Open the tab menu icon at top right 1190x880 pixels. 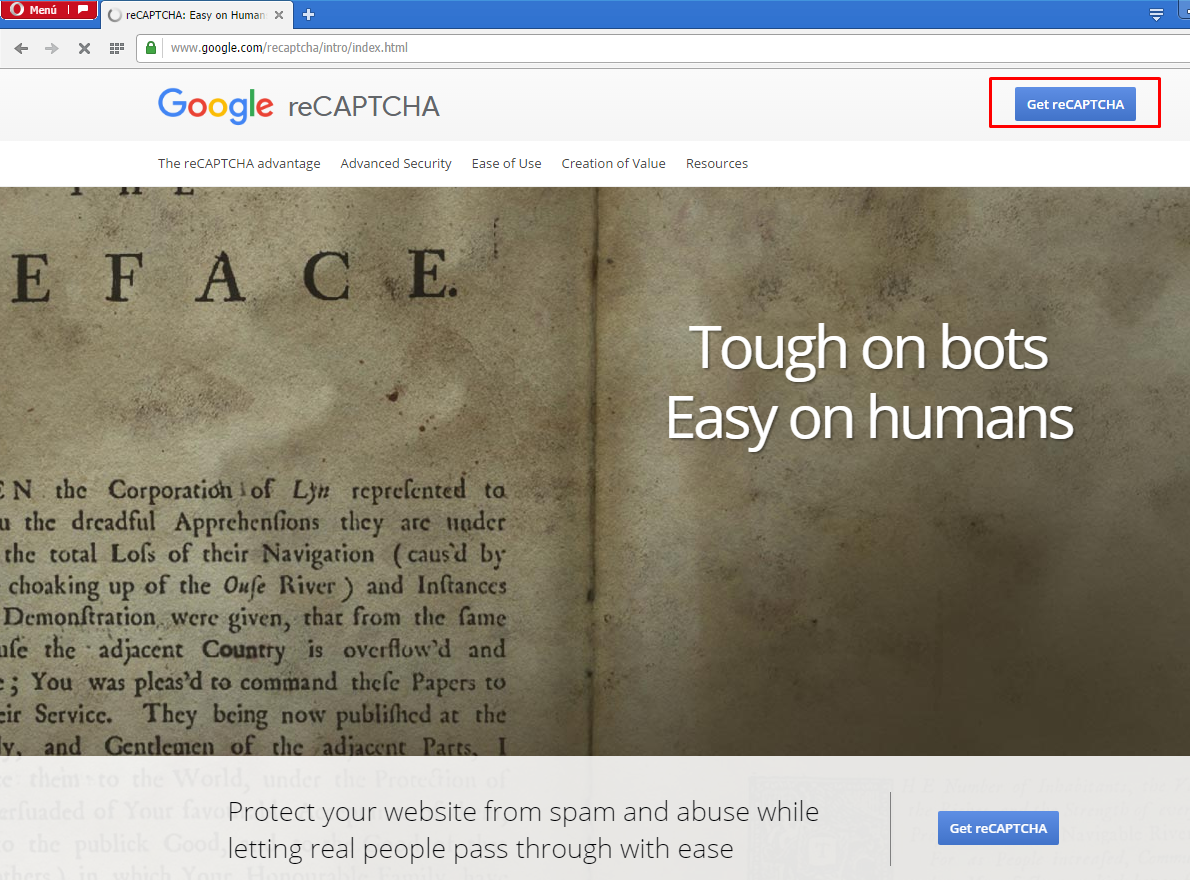(x=1156, y=14)
